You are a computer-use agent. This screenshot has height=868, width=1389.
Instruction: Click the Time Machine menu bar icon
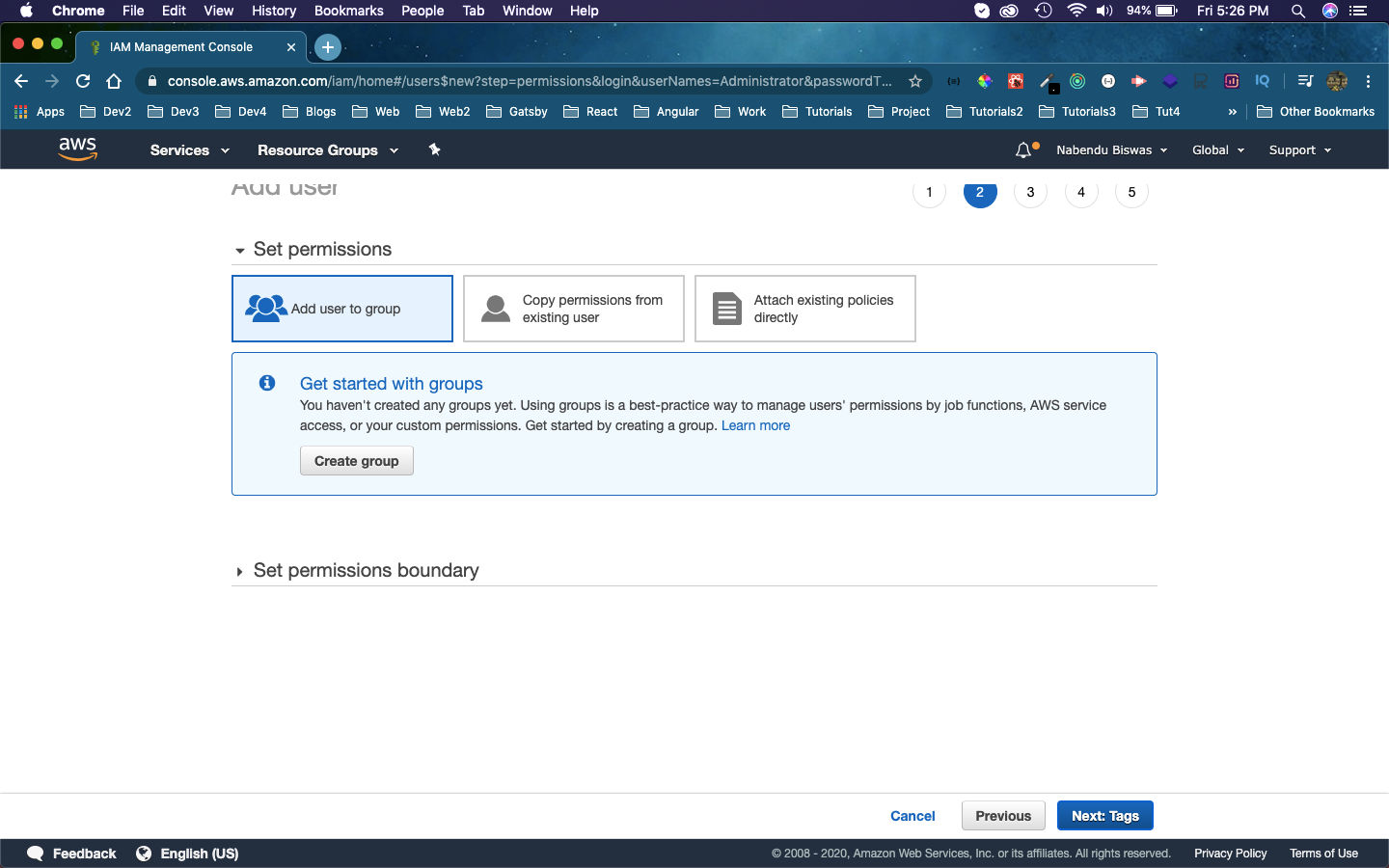tap(1043, 11)
